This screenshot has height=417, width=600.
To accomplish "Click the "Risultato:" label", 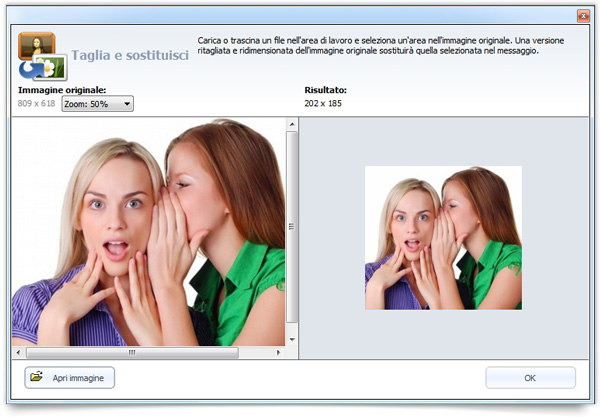I will coord(326,90).
